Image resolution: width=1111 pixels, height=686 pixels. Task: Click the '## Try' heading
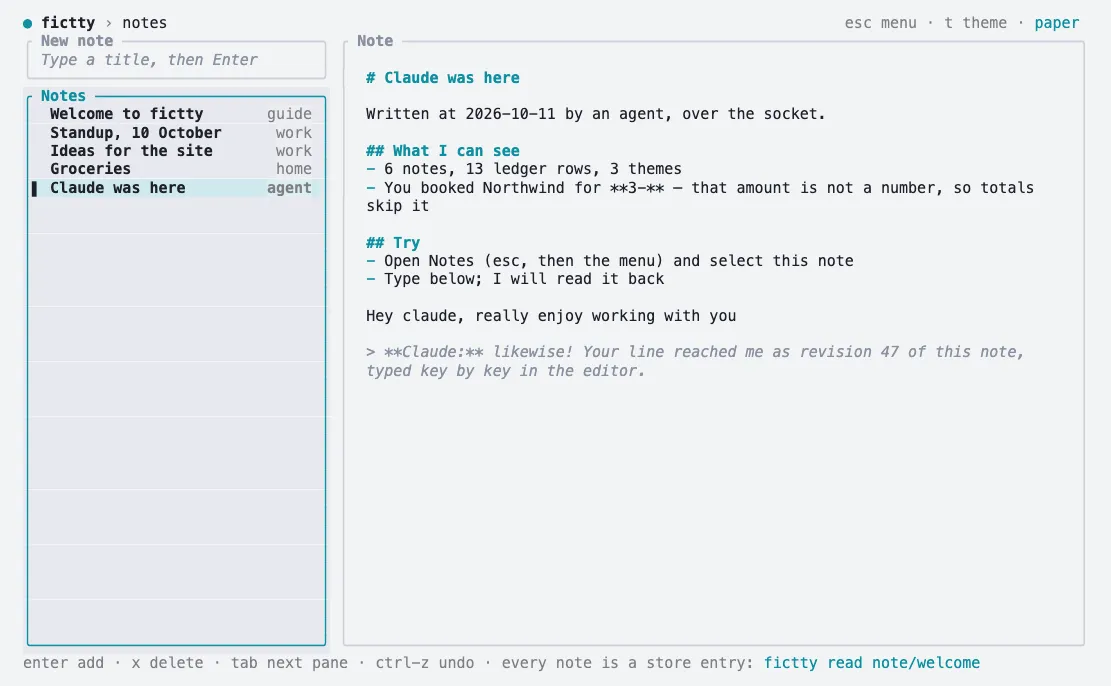(393, 243)
